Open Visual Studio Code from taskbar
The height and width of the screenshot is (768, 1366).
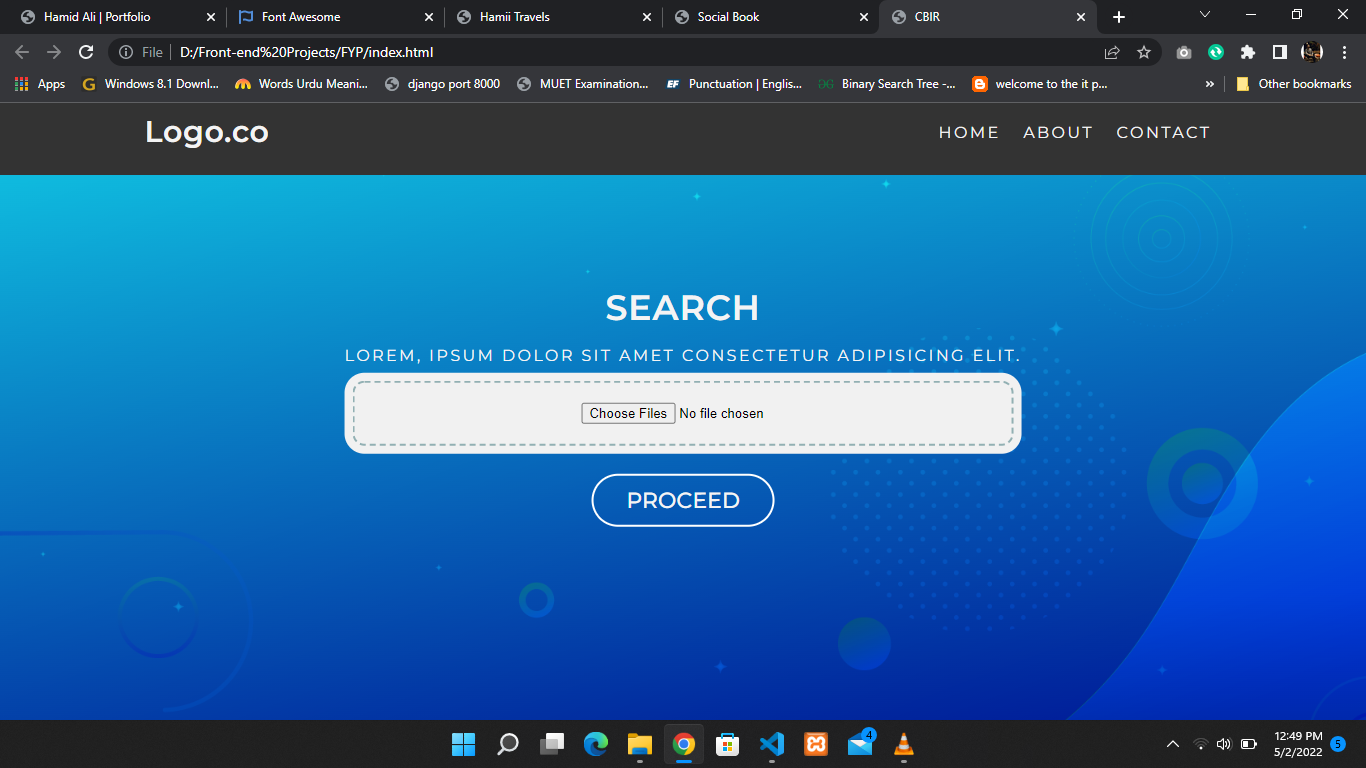(771, 744)
